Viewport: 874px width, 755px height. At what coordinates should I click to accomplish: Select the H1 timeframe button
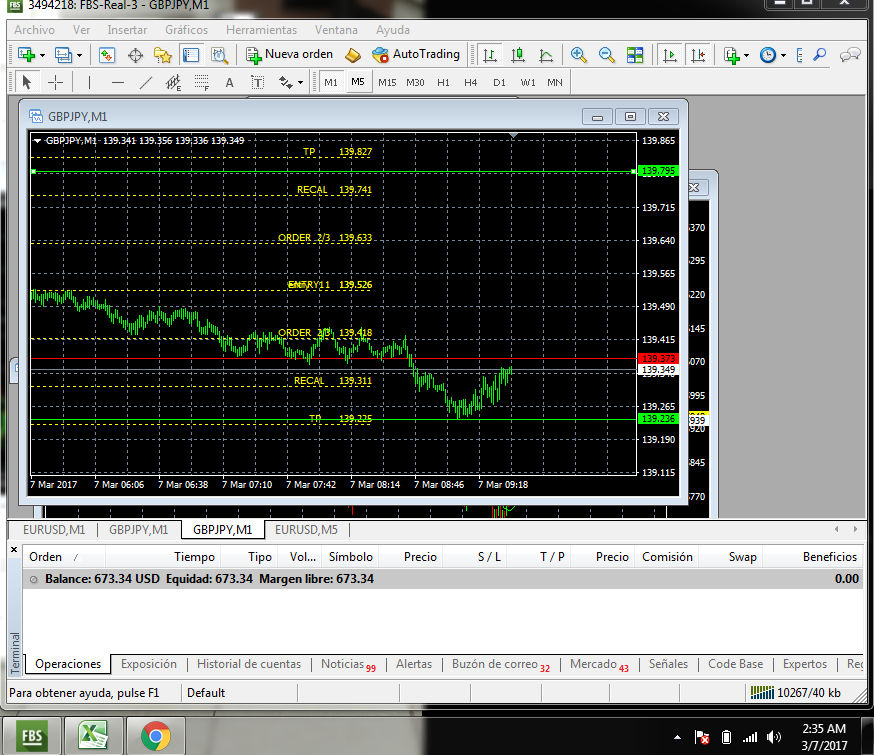443,82
